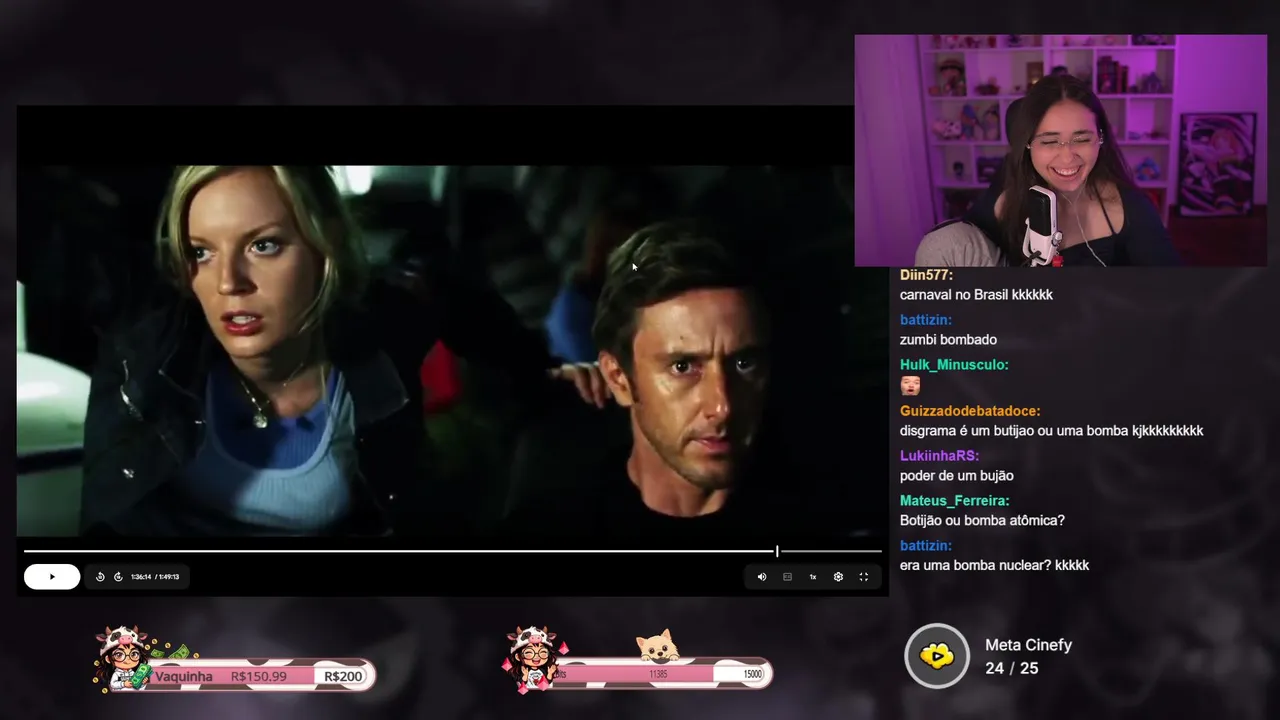Click the video progress seek bar
Viewport: 1280px width, 720px height.
click(452, 551)
